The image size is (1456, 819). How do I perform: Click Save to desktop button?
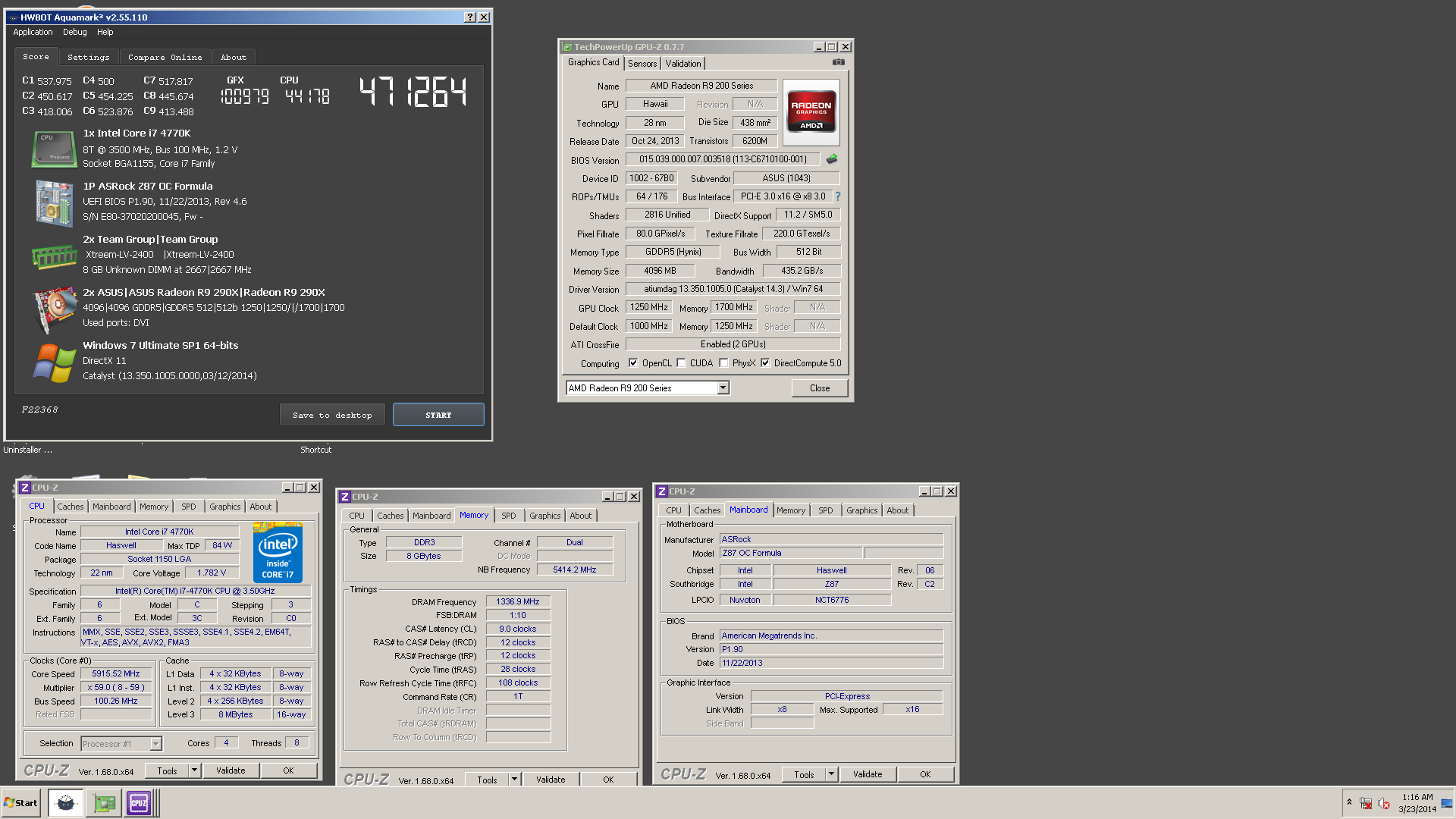click(332, 415)
